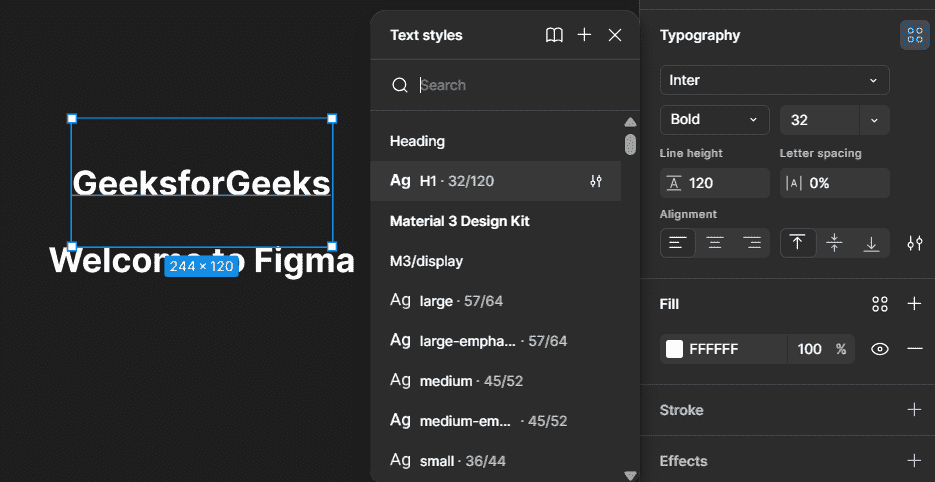Click the line height icon
Image resolution: width=935 pixels, height=482 pixels.
pyautogui.click(x=674, y=183)
